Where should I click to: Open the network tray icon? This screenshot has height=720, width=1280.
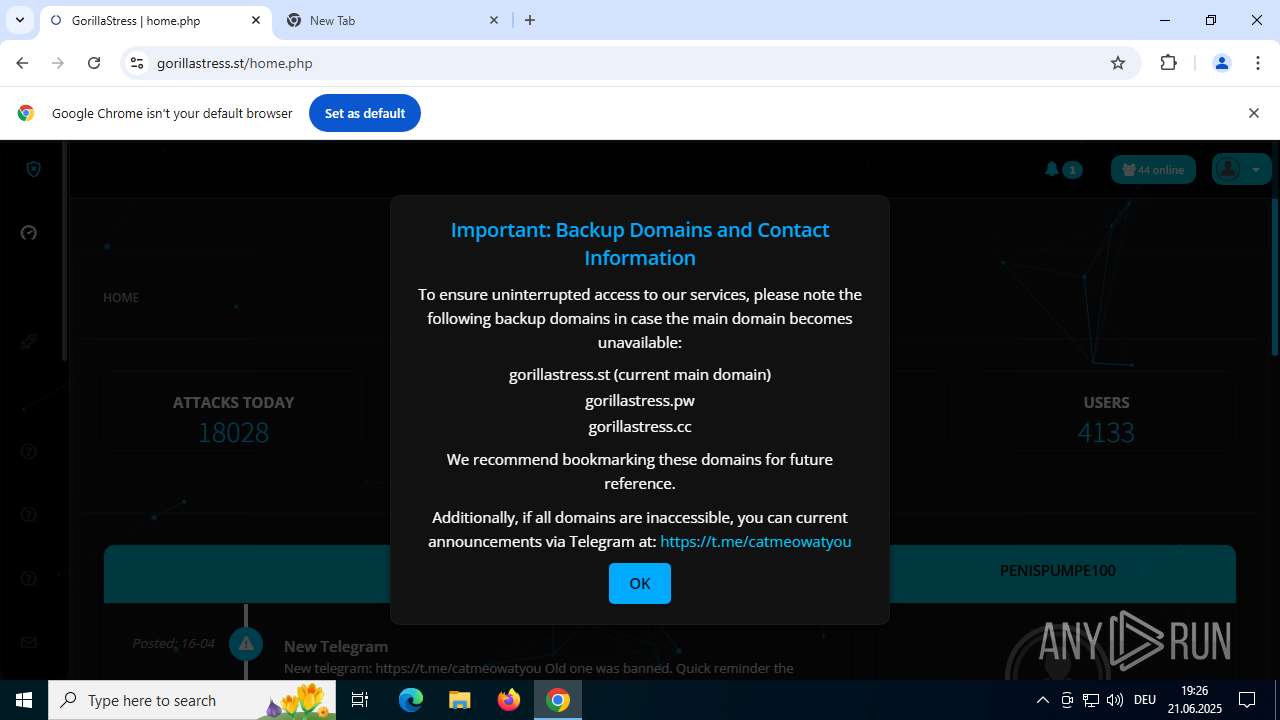(1091, 700)
